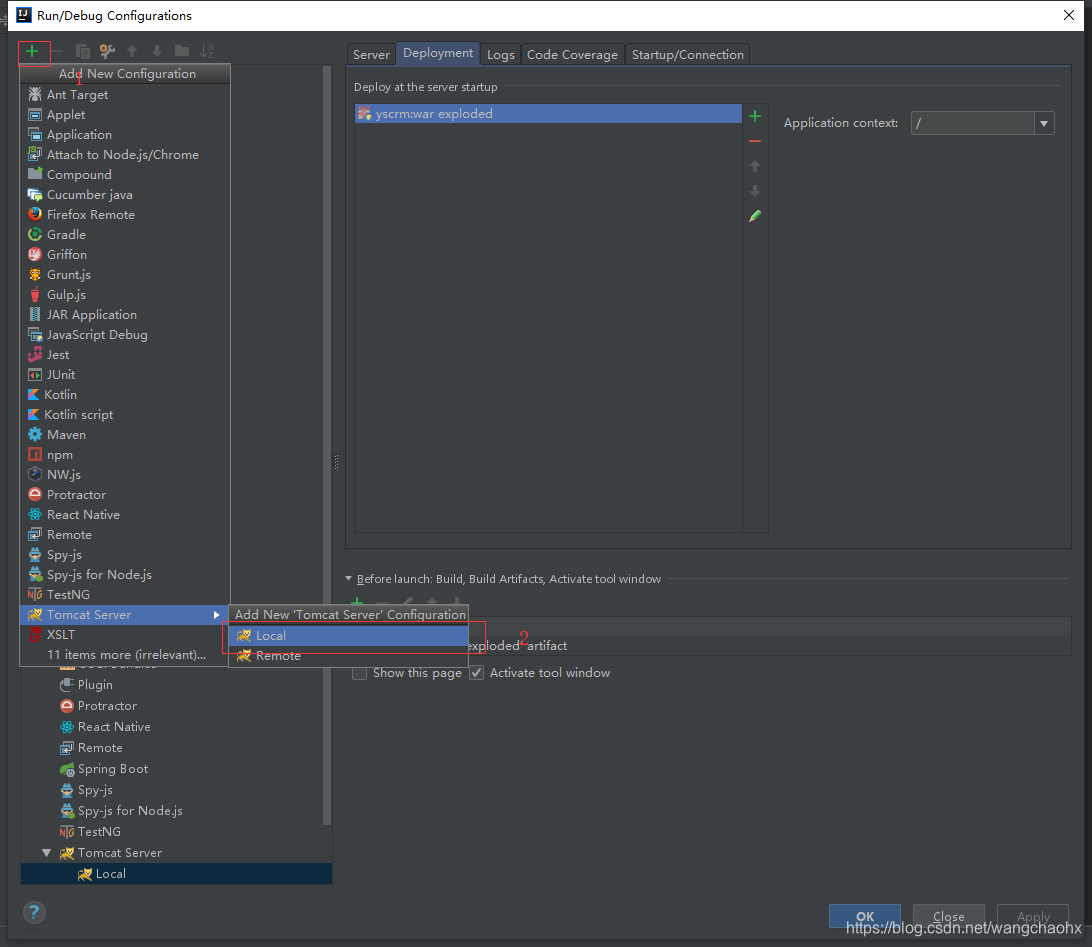Click Application context input field
Image resolution: width=1092 pixels, height=947 pixels.
tap(972, 124)
